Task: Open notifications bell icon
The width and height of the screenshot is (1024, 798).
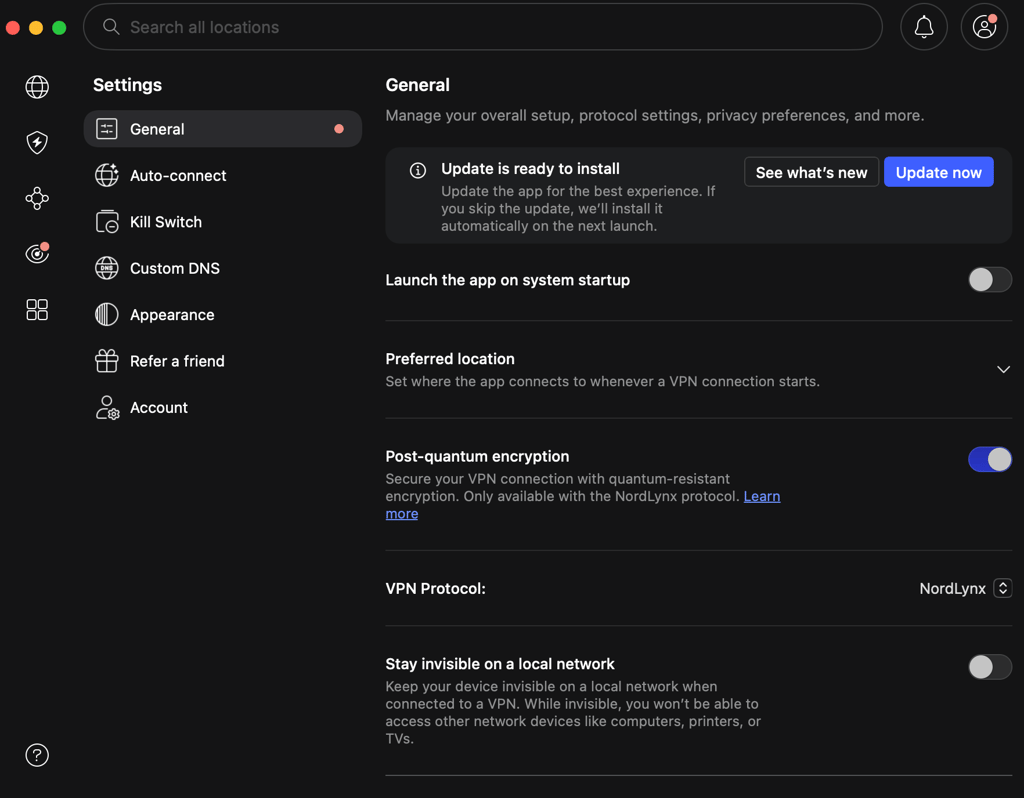Action: [x=923, y=27]
